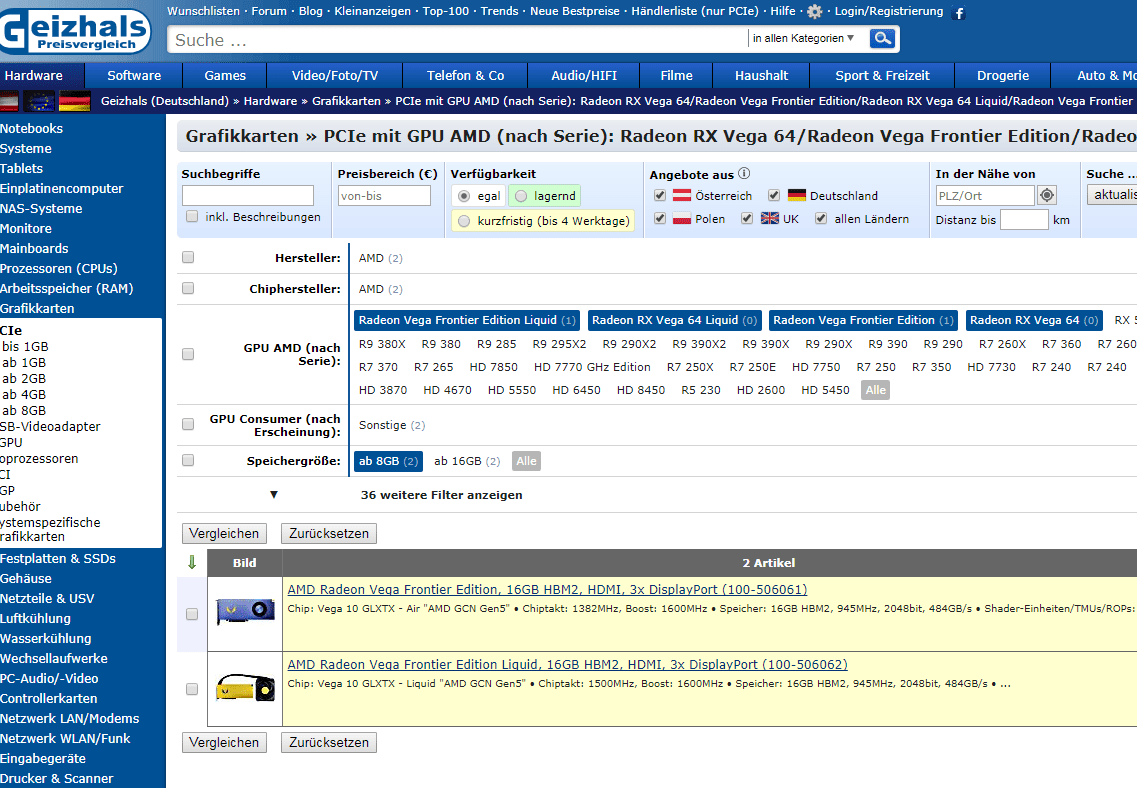Image resolution: width=1137 pixels, height=788 pixels.
Task: Open the Top-100 link
Action: (446, 11)
